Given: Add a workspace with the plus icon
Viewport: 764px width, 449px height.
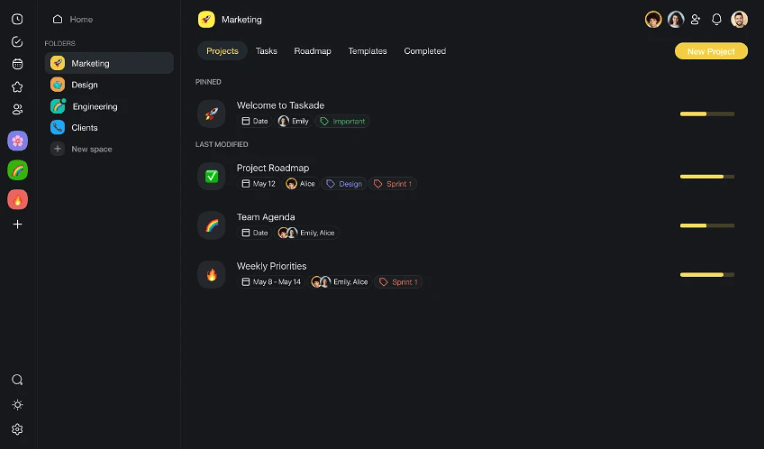Looking at the screenshot, I should 17,225.
